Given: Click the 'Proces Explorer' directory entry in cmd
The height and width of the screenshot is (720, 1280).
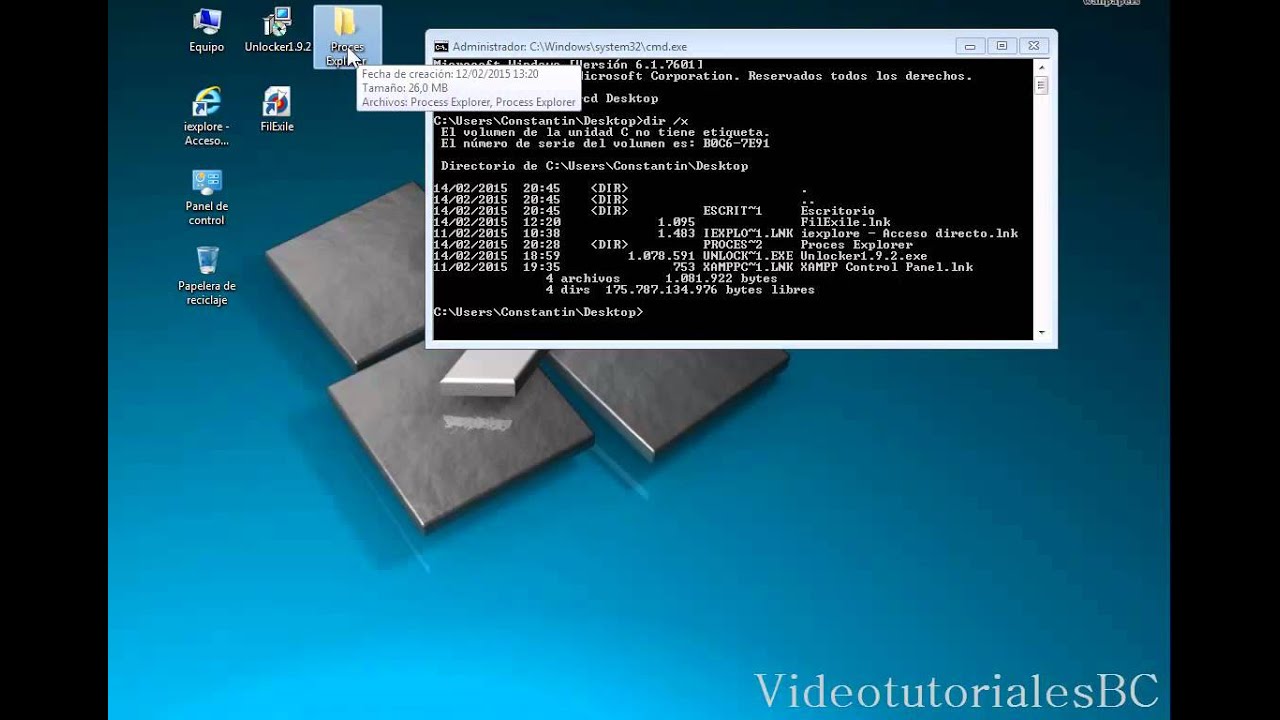Looking at the screenshot, I should pyautogui.click(x=856, y=245).
